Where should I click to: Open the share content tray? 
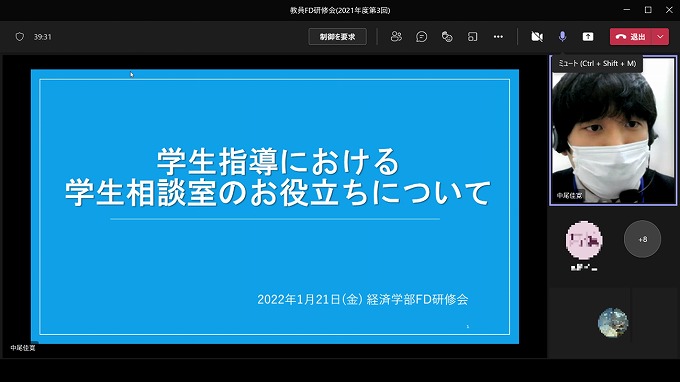pos(588,37)
